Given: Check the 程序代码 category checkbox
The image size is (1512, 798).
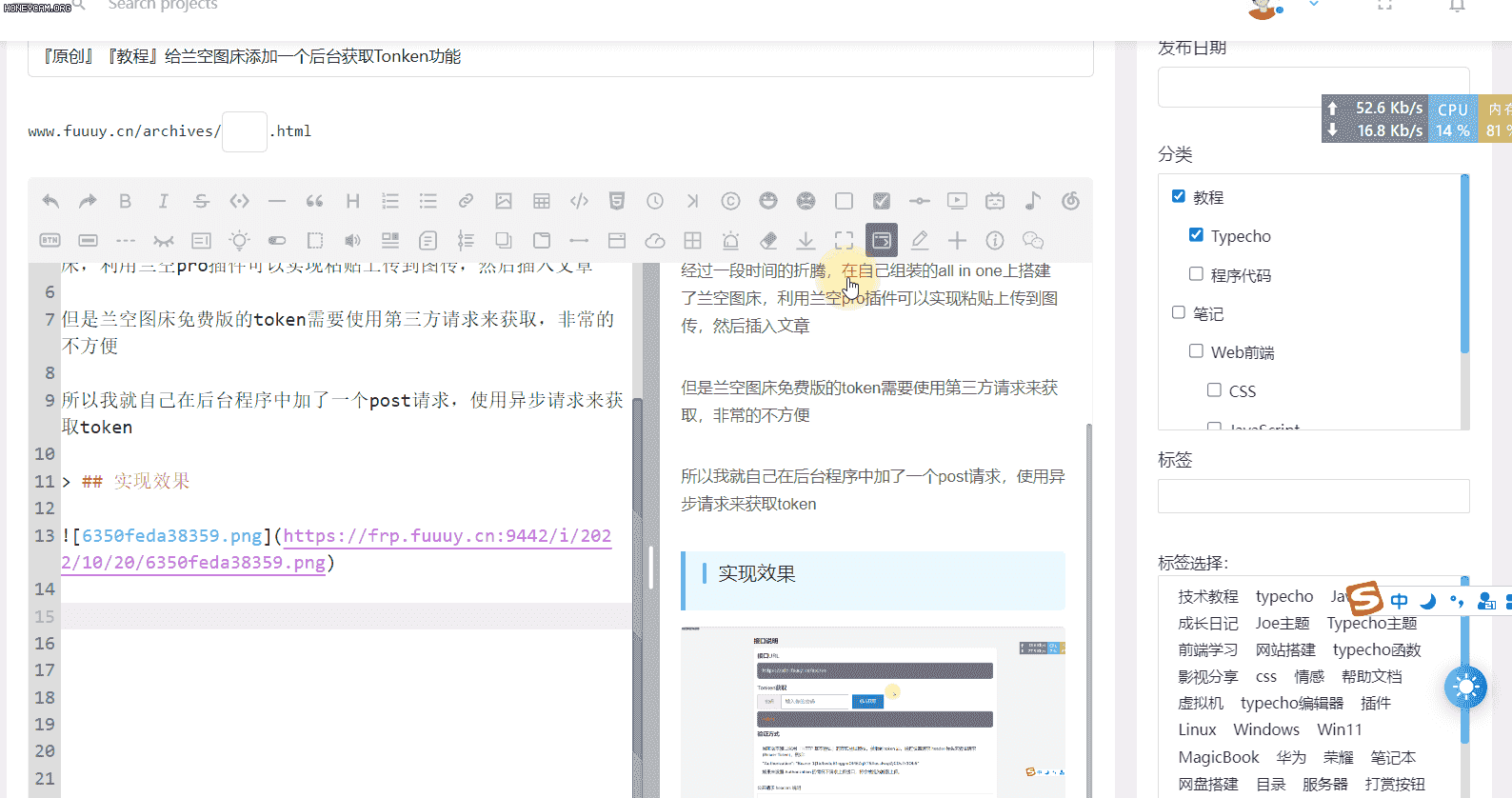Looking at the screenshot, I should [1196, 274].
